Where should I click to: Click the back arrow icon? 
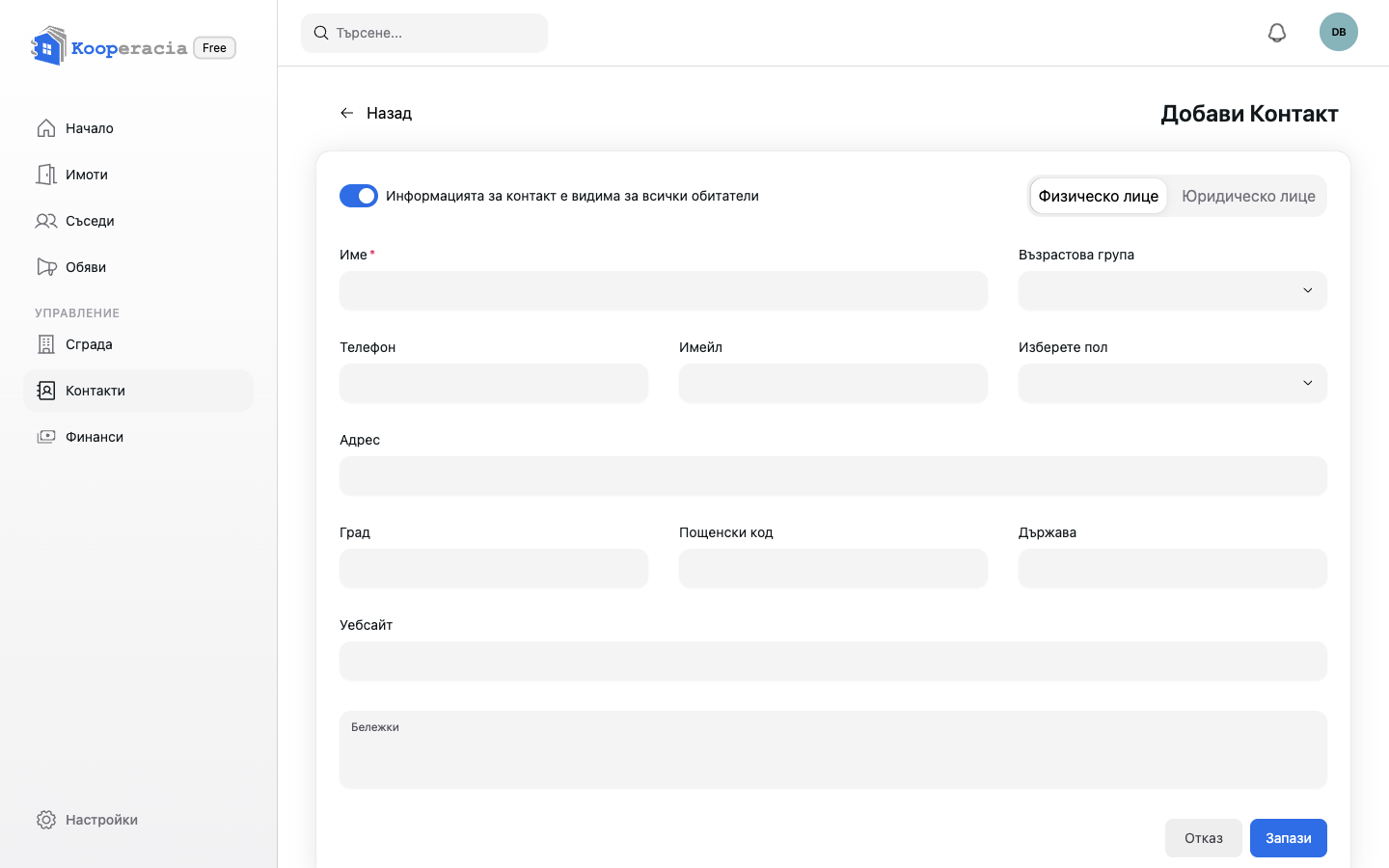(x=347, y=113)
